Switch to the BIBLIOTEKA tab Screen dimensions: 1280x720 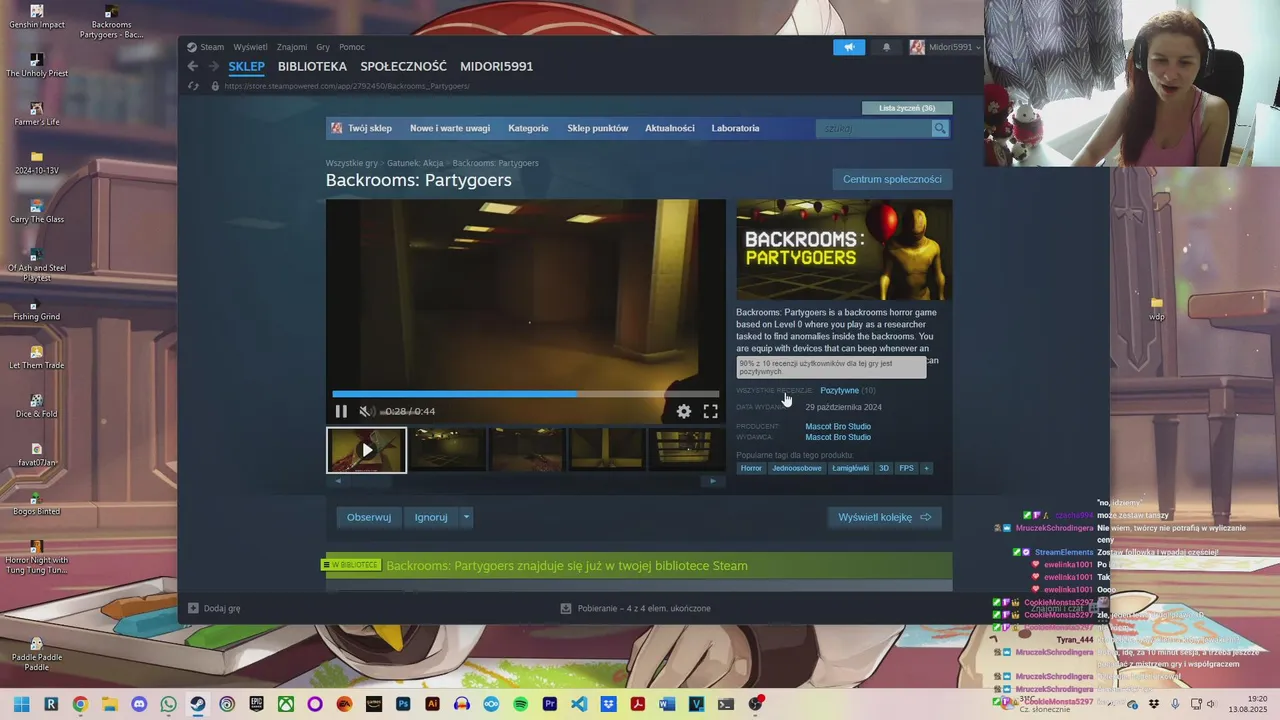point(312,66)
